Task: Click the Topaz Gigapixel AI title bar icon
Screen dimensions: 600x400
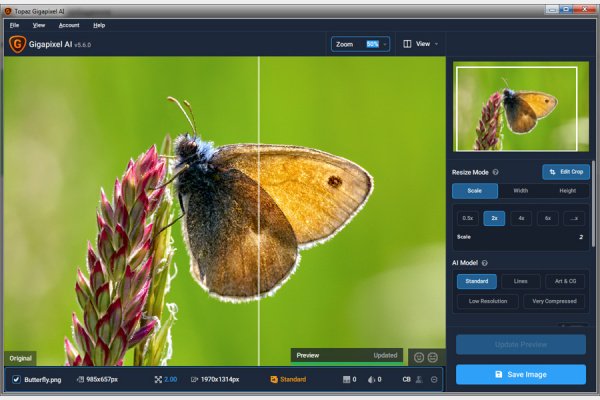Action: tap(8, 11)
